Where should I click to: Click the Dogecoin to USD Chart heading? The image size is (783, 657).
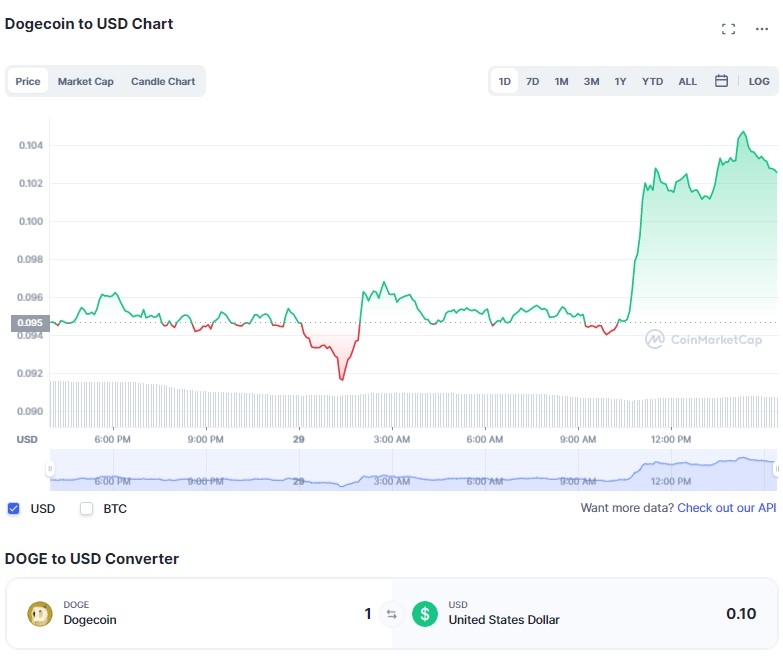(x=89, y=23)
